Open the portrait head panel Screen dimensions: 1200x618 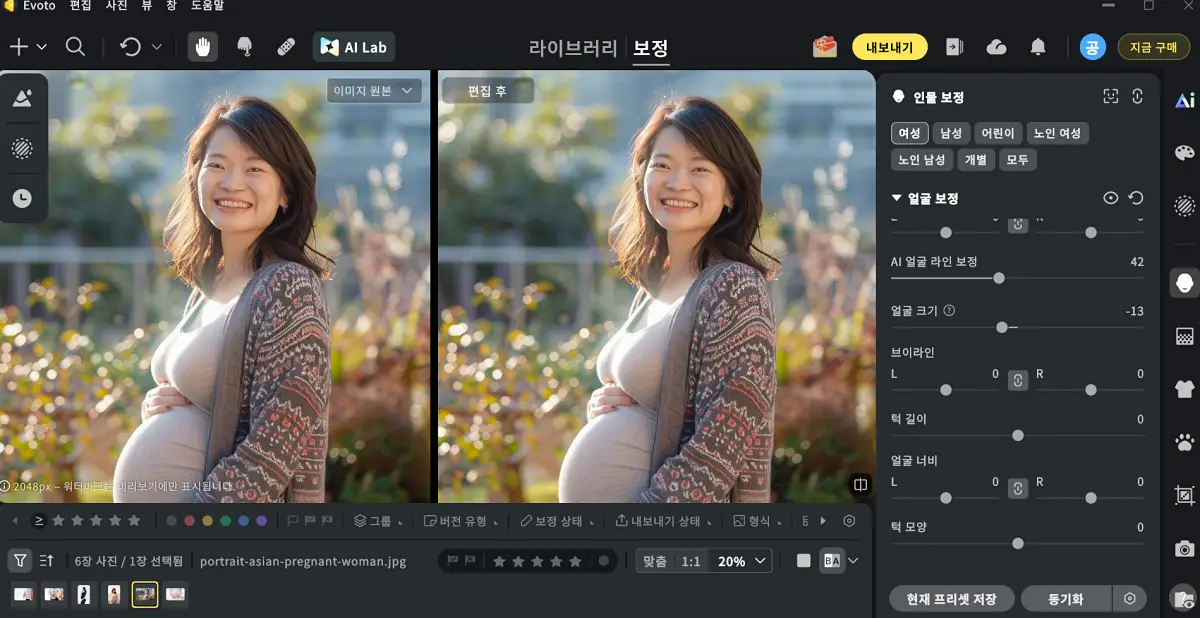tap(1185, 283)
